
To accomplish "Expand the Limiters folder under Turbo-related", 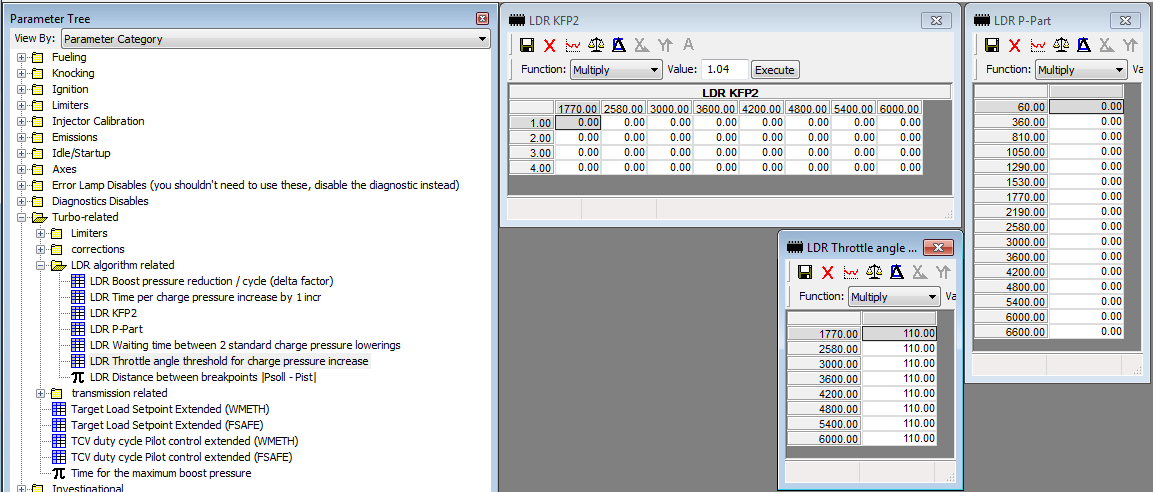I will [40, 234].
